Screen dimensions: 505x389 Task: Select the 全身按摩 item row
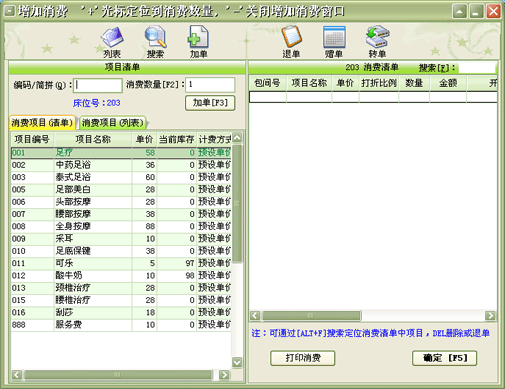pyautogui.click(x=121, y=226)
